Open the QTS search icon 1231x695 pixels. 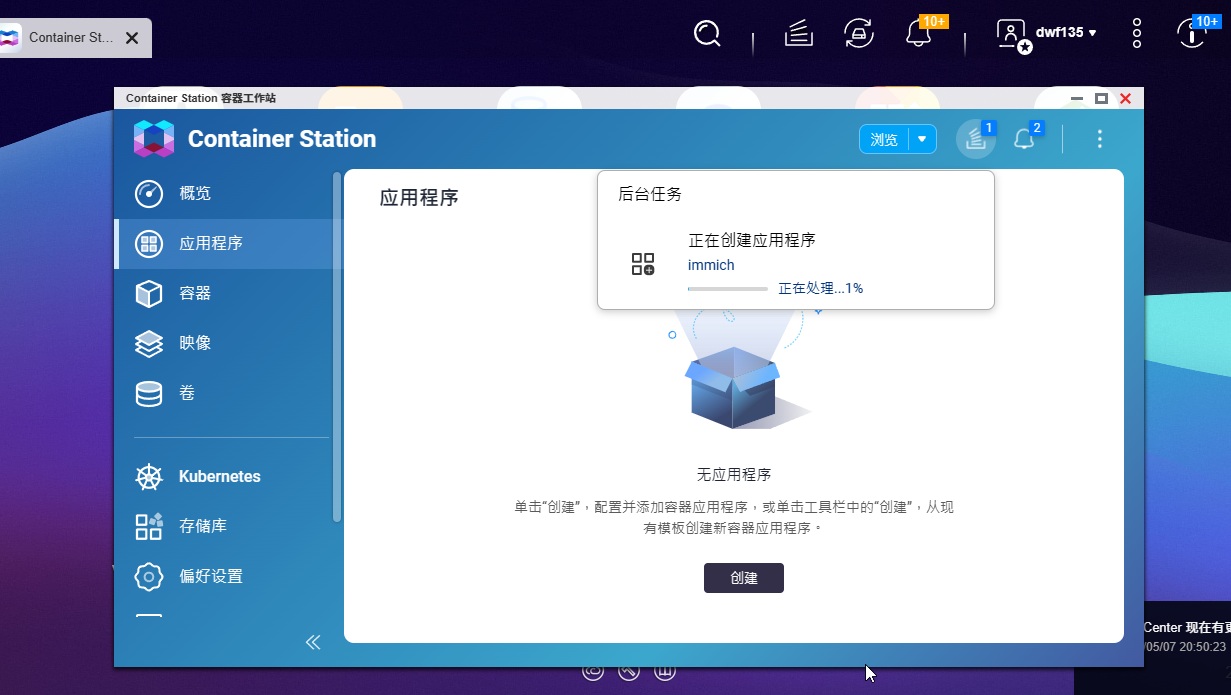pyautogui.click(x=707, y=34)
